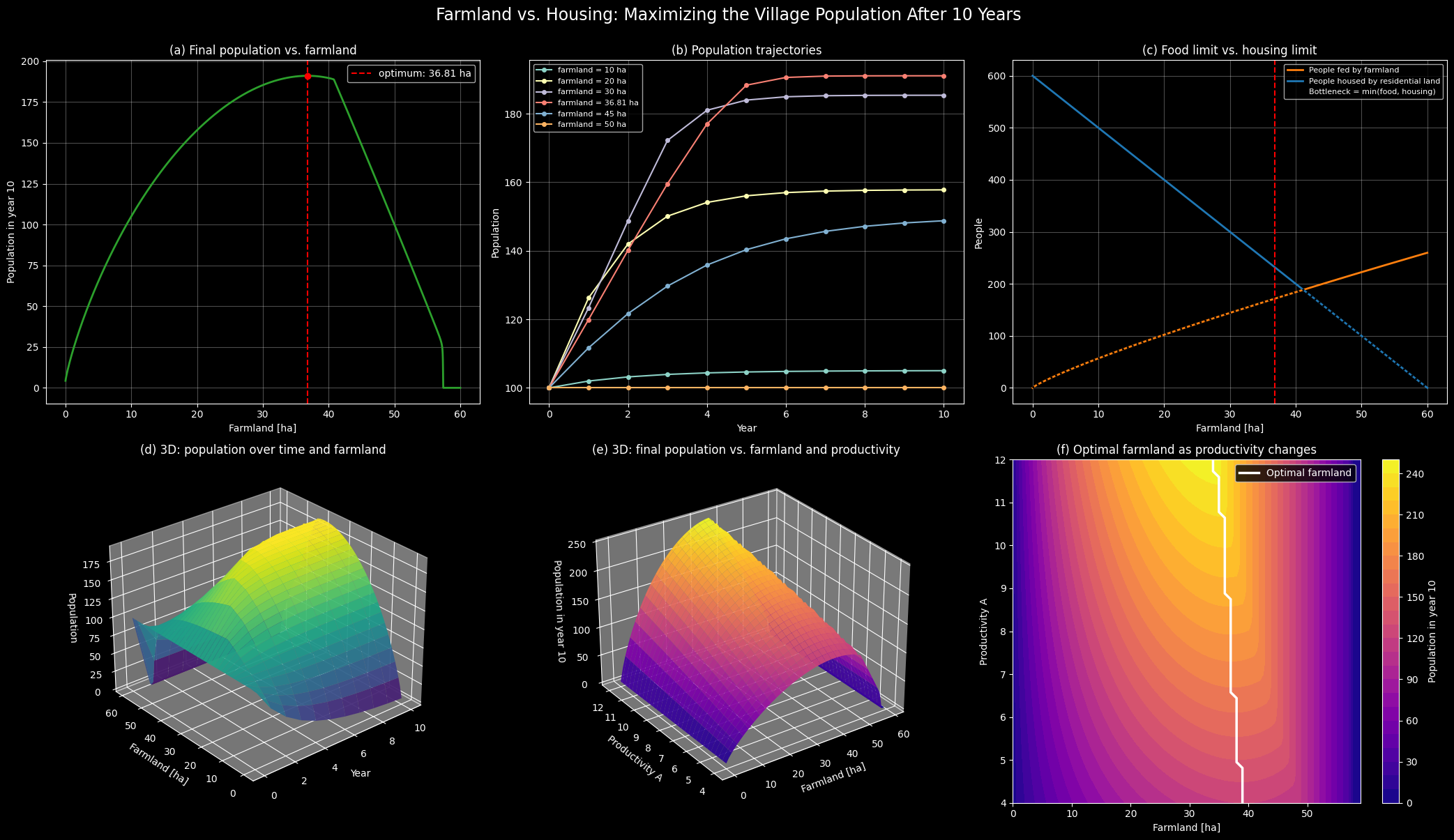Click the title '(d) 3D: population over time and farmland'

(263, 450)
